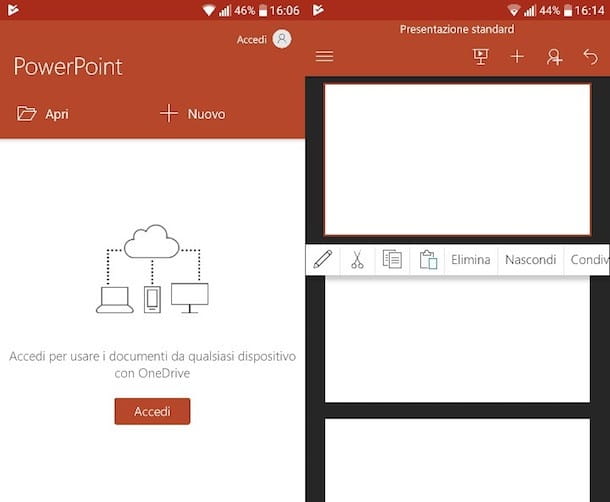Image resolution: width=610 pixels, height=502 pixels.
Task: Tap Condividi in the context menu
Action: coord(588,260)
